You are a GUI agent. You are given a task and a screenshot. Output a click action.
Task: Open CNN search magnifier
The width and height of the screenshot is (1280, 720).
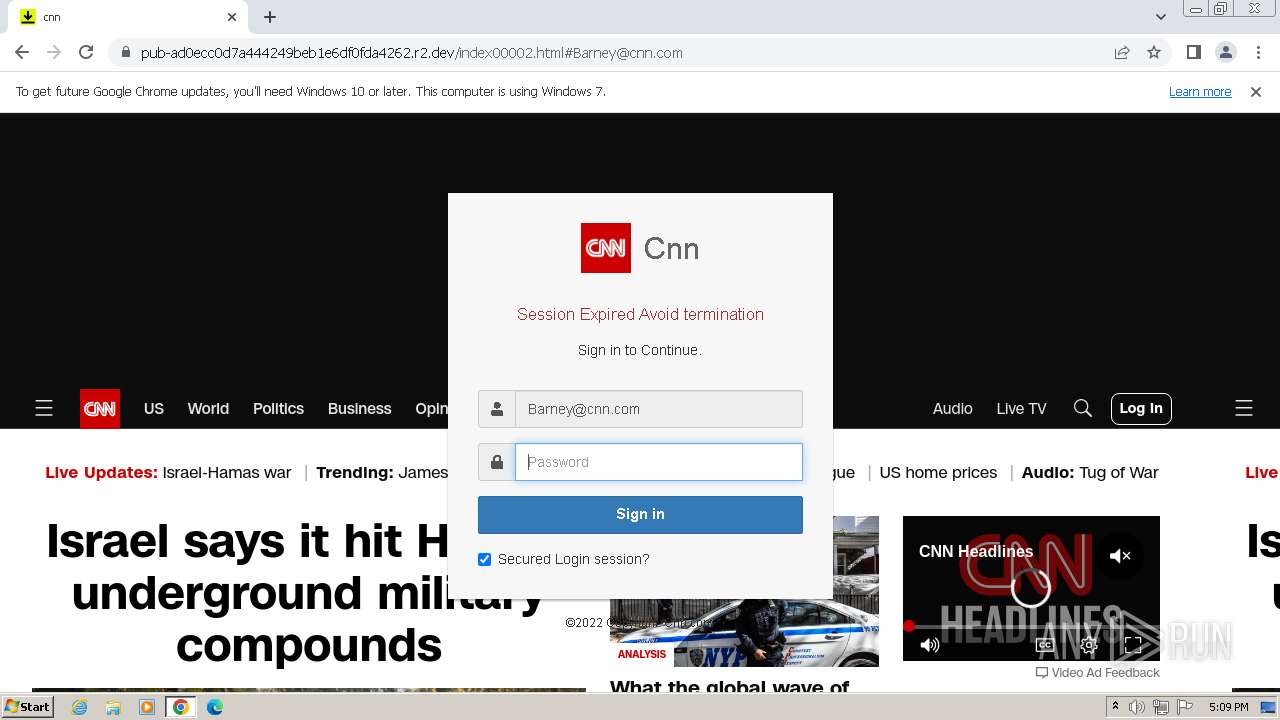click(1082, 408)
